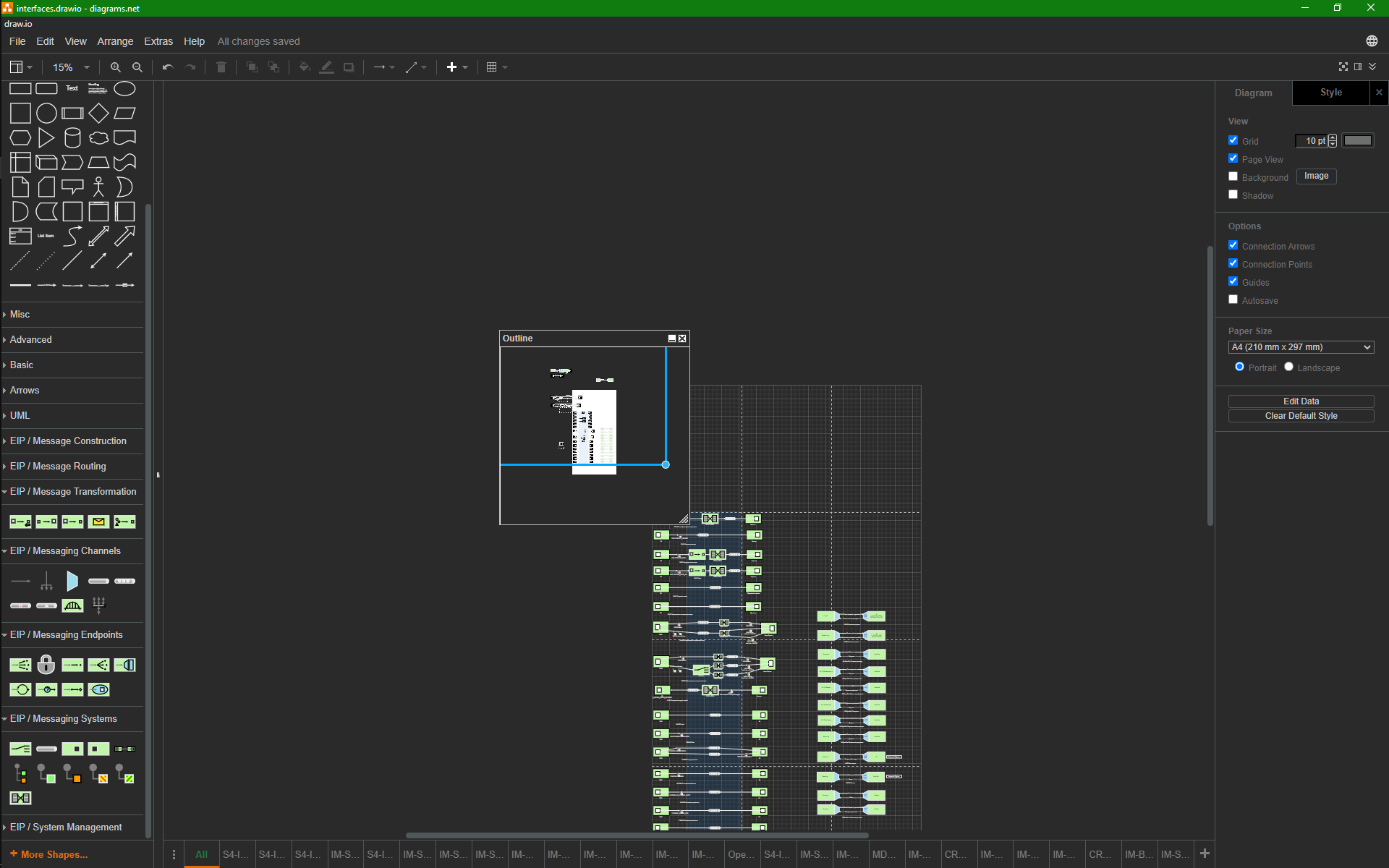Switch to the Diagram tab in right panel

click(1254, 93)
